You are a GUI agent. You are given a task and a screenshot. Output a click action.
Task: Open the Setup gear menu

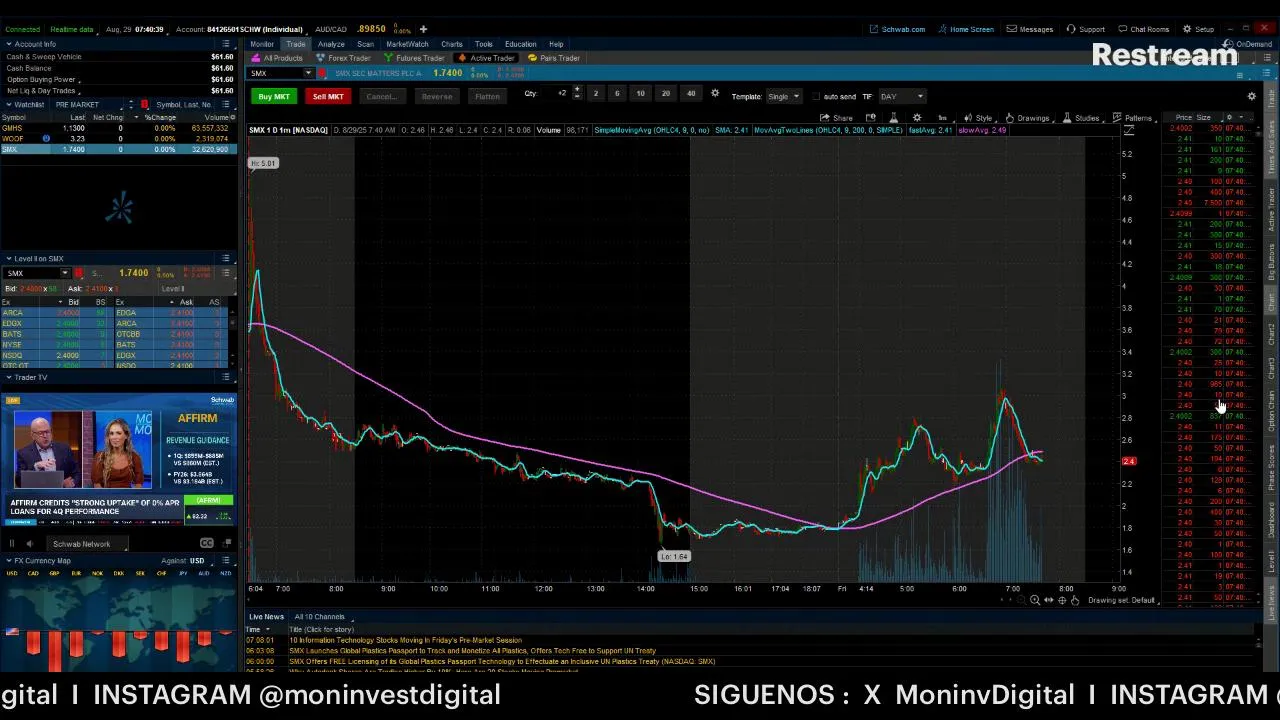point(1199,29)
